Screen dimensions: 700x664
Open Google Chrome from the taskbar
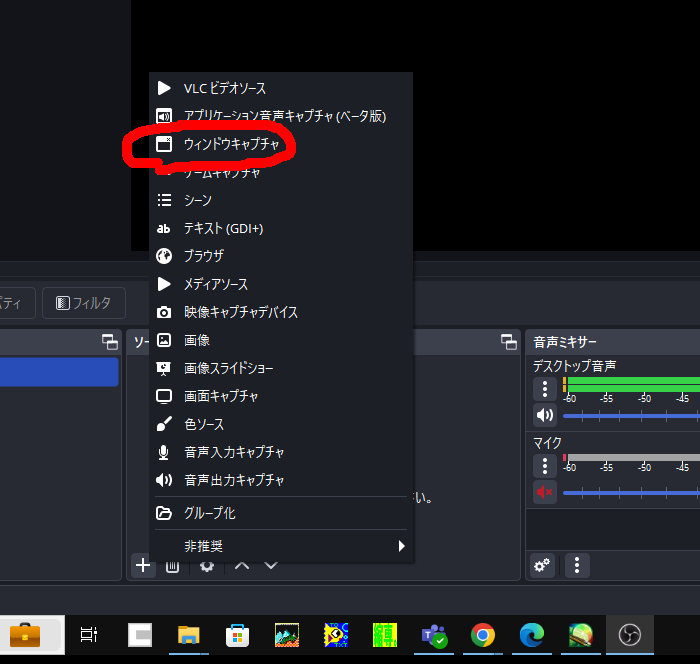tap(483, 635)
